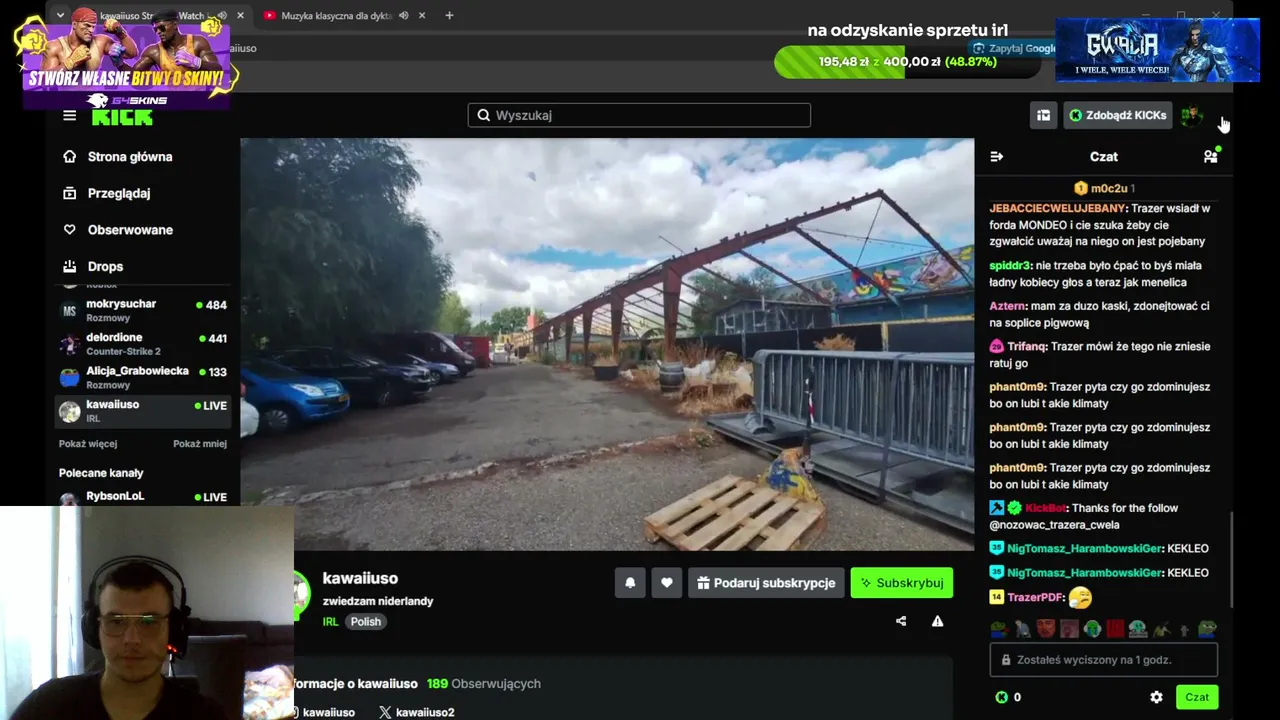
Task: Open a new browser tab
Action: (x=449, y=16)
